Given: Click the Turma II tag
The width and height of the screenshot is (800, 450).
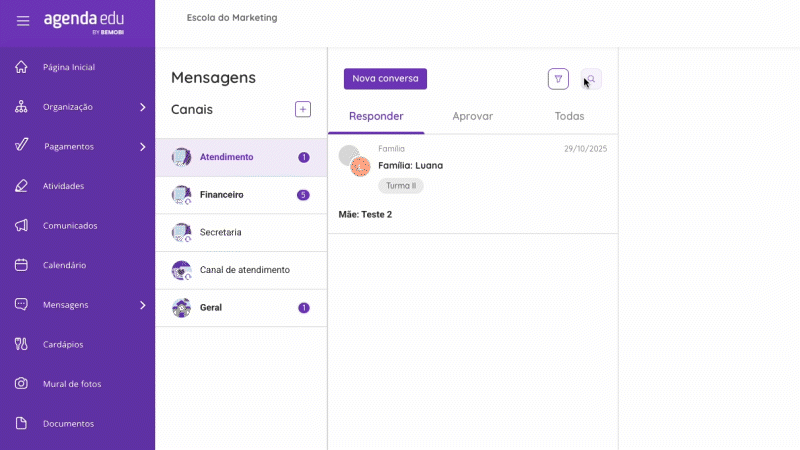Looking at the screenshot, I should click(x=401, y=186).
